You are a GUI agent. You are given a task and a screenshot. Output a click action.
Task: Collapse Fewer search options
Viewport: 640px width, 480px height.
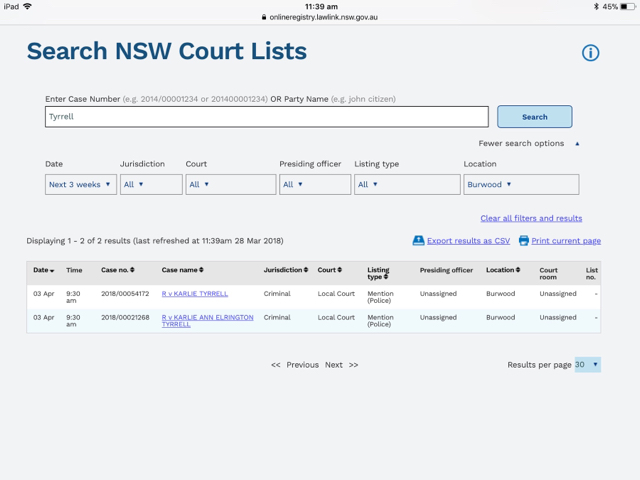click(x=528, y=144)
